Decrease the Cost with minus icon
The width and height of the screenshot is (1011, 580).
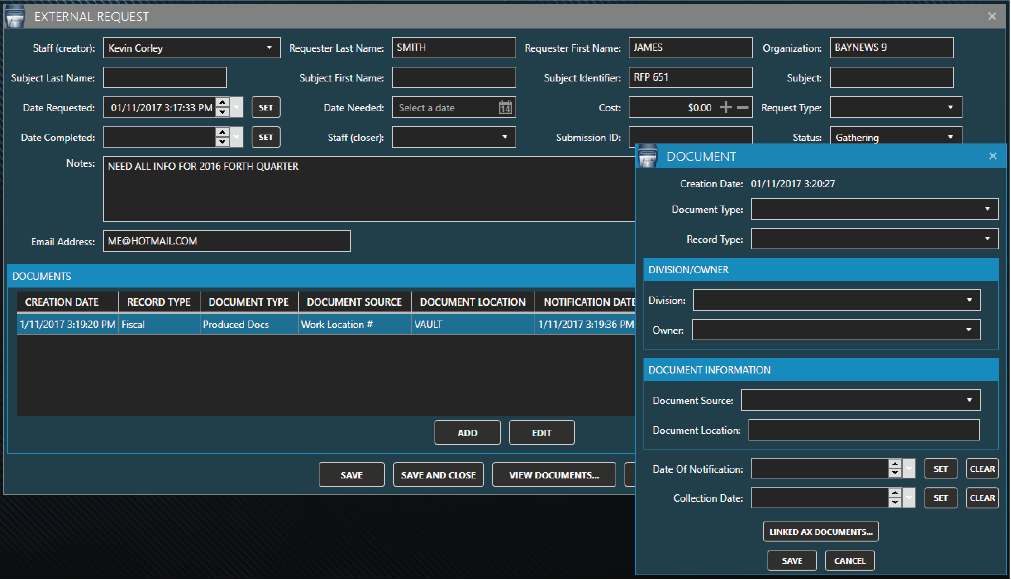pyautogui.click(x=743, y=108)
